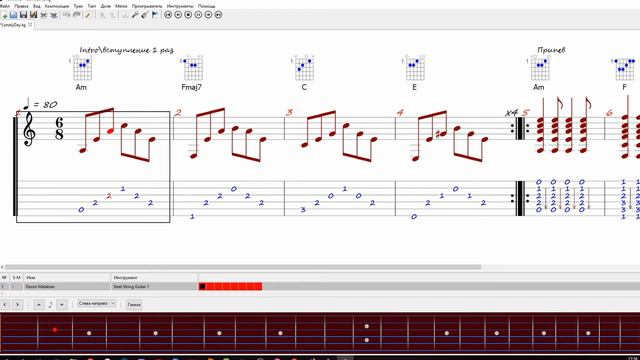The width and height of the screenshot is (640, 360).
Task: Click the note duration icon in fretboard bar
Action: pyautogui.click(x=51, y=304)
